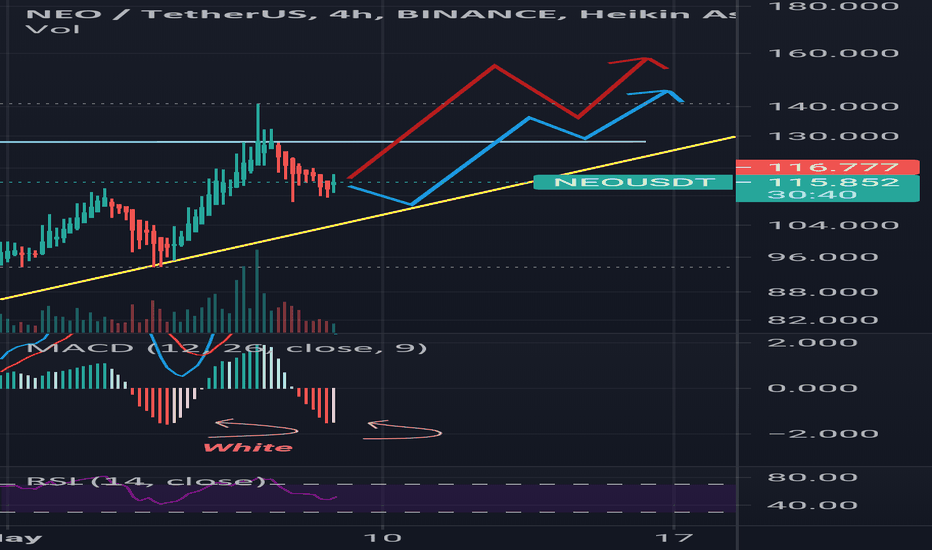The image size is (932, 550).
Task: Click the date label 10 on time axis
Action: tap(383, 538)
